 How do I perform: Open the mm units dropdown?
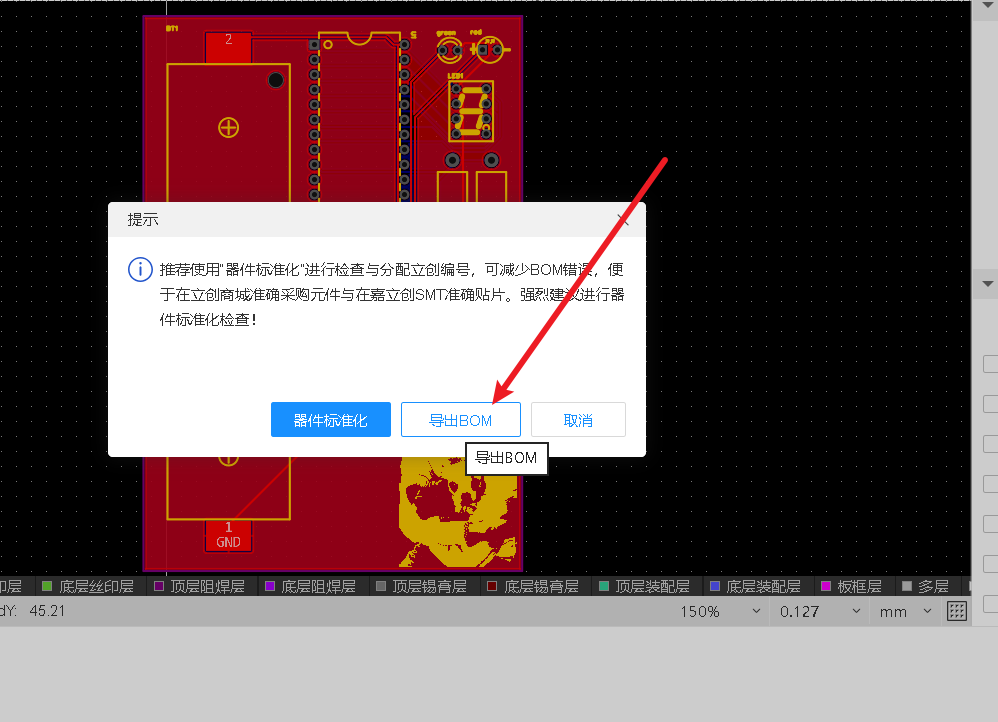coord(905,611)
